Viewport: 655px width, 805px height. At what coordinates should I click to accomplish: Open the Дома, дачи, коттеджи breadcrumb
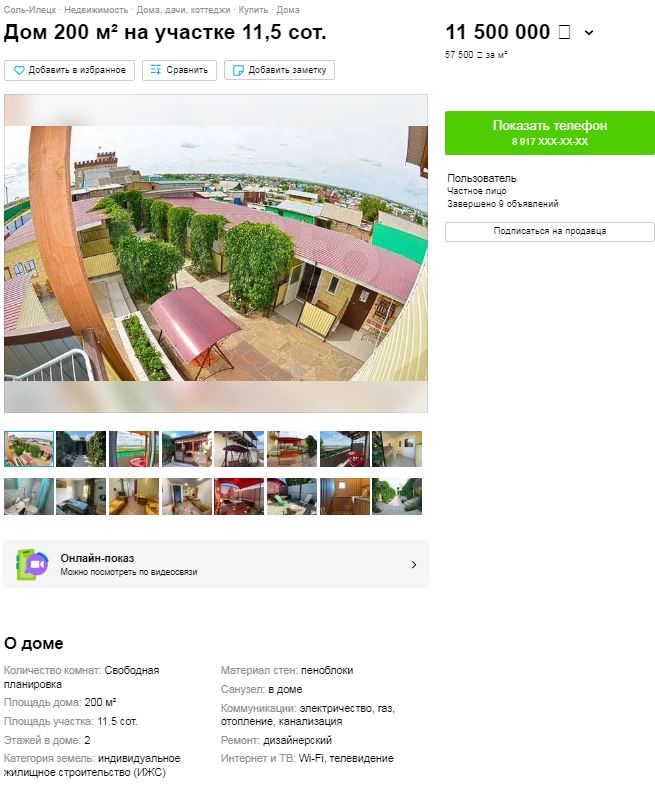pyautogui.click(x=183, y=10)
